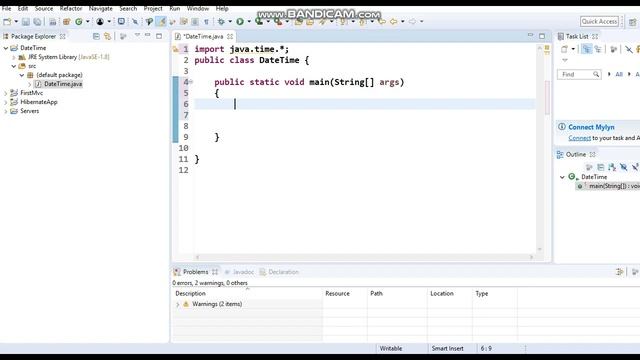Click the Save toolbar icon
This screenshot has width=640, height=360.
tap(26, 22)
